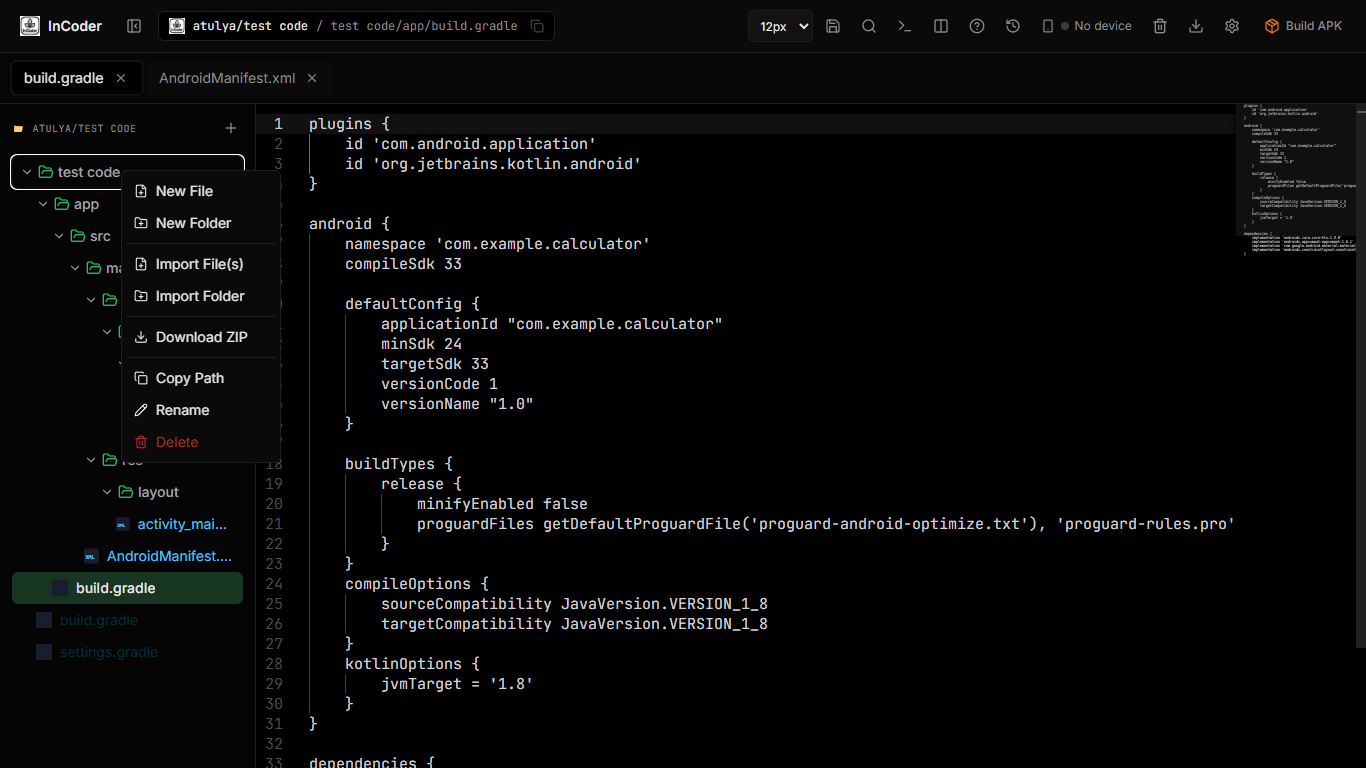
Task: Close the AndroidManifest.xml tab
Action: click(312, 78)
